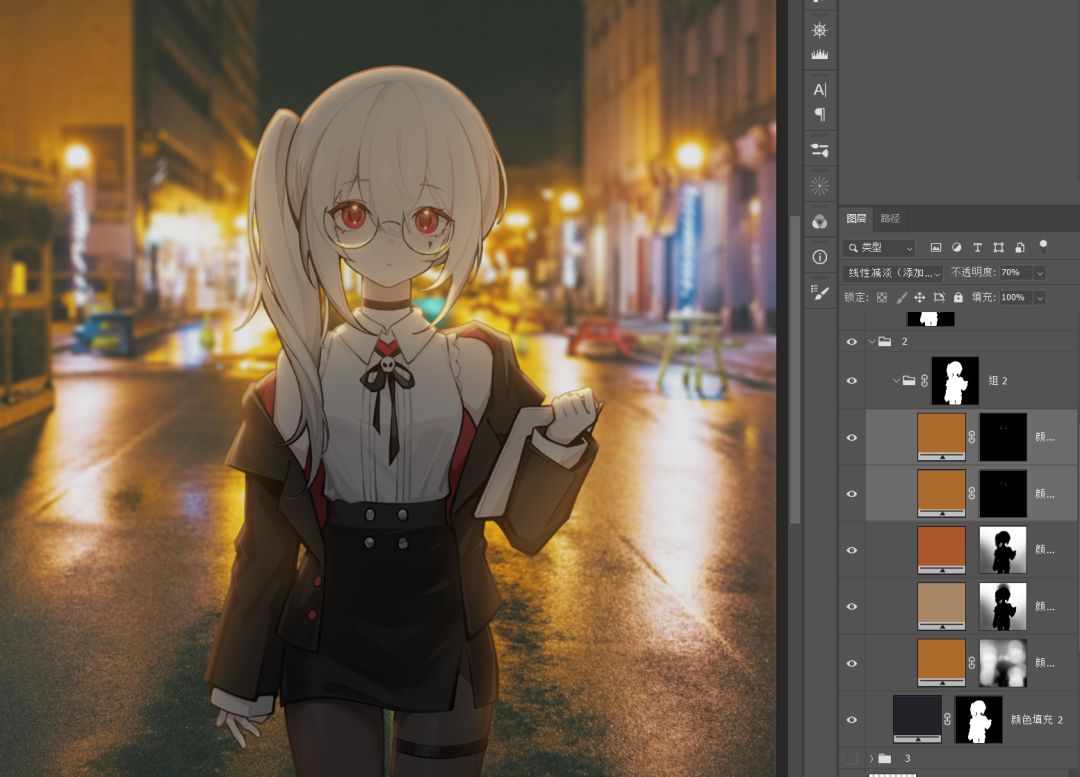This screenshot has height=777, width=1080.
Task: Expand the folder group 3
Action: click(x=871, y=759)
